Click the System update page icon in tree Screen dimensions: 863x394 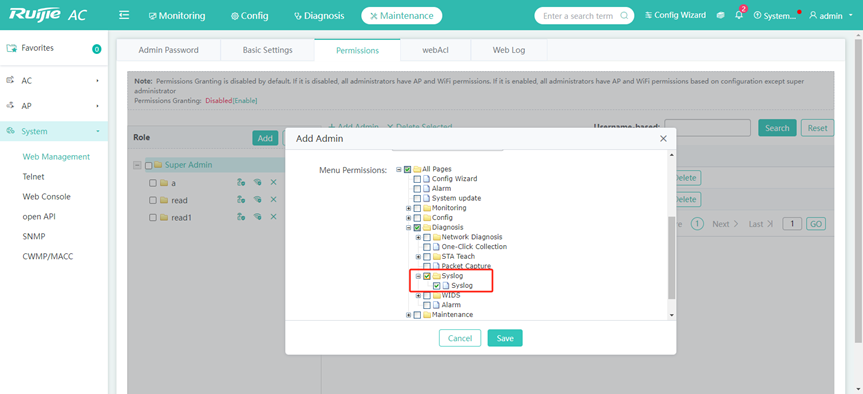427,198
